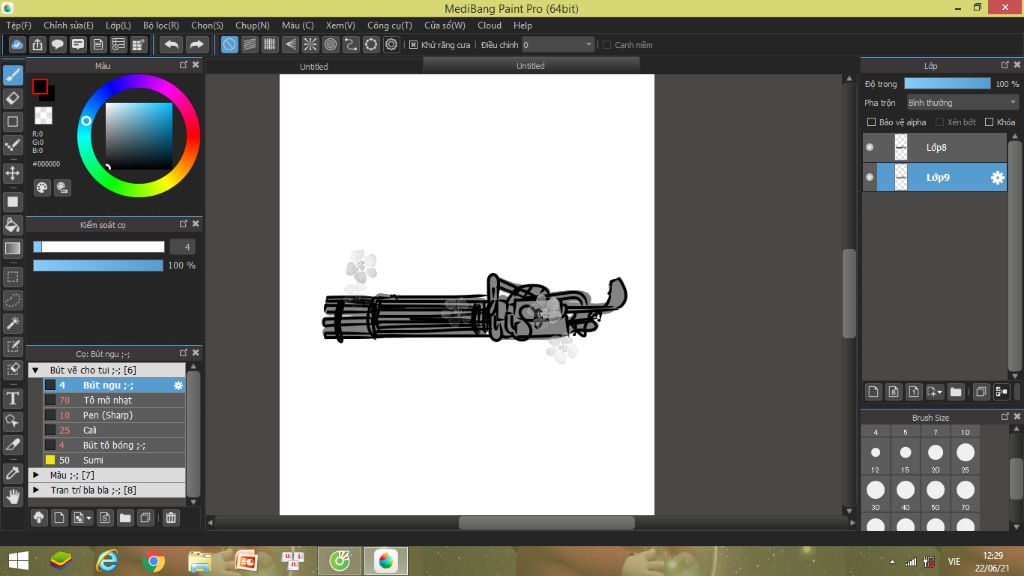Viewport: 1024px width, 576px height.
Task: Click the Undo arrow
Action: pyautogui.click(x=171, y=44)
